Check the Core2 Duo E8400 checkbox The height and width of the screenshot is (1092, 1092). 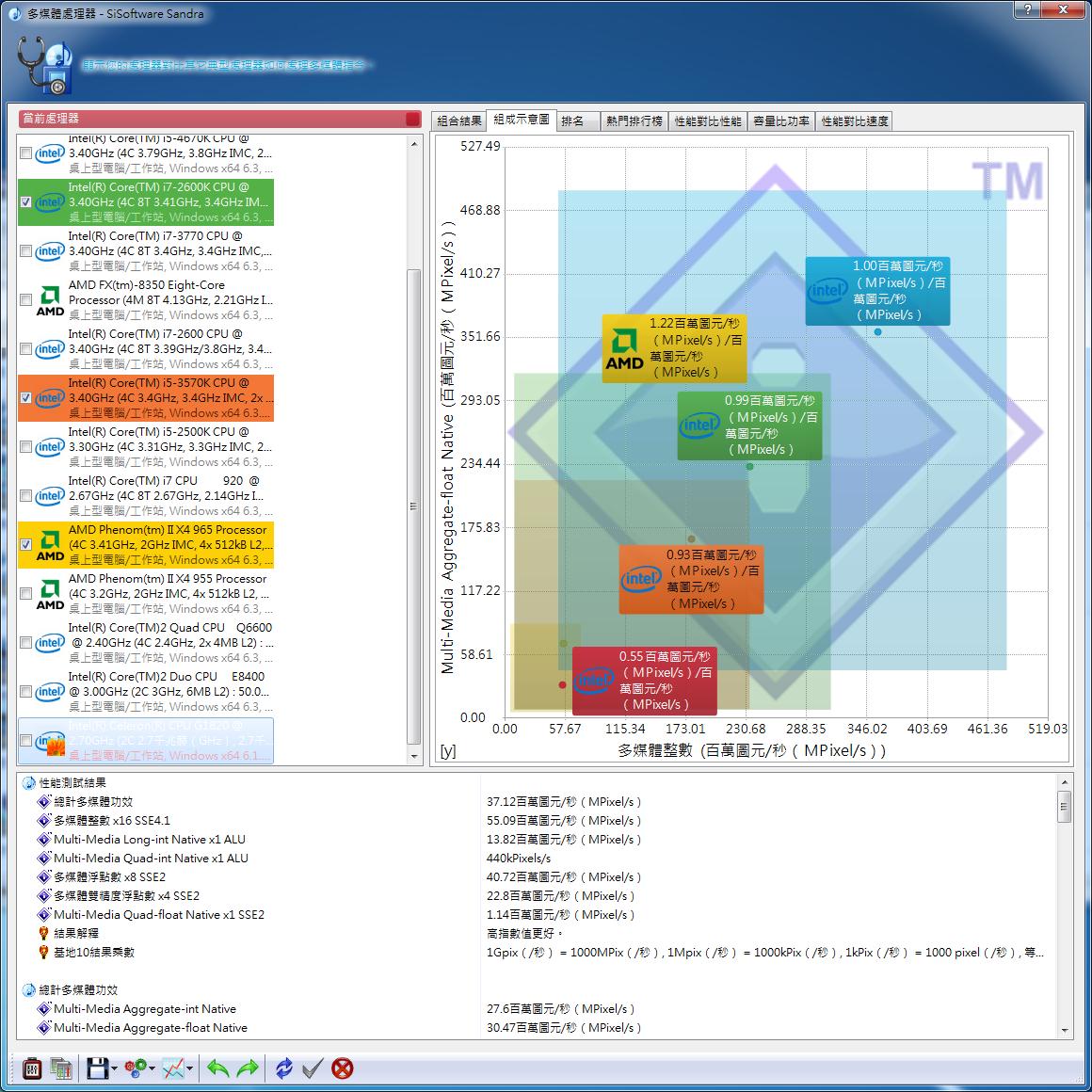(x=25, y=692)
